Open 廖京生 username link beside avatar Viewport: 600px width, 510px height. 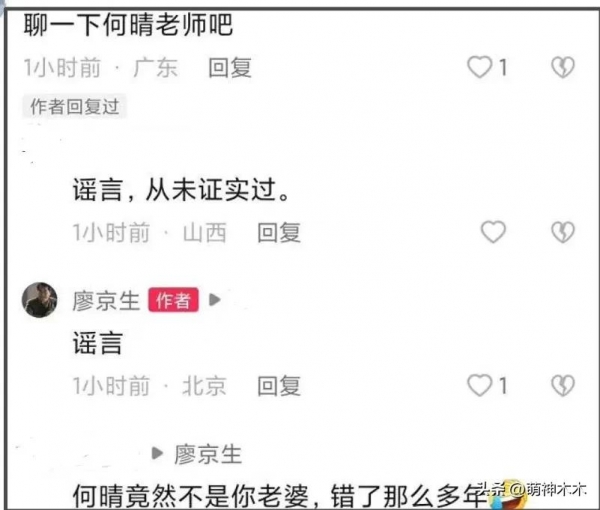pos(106,300)
